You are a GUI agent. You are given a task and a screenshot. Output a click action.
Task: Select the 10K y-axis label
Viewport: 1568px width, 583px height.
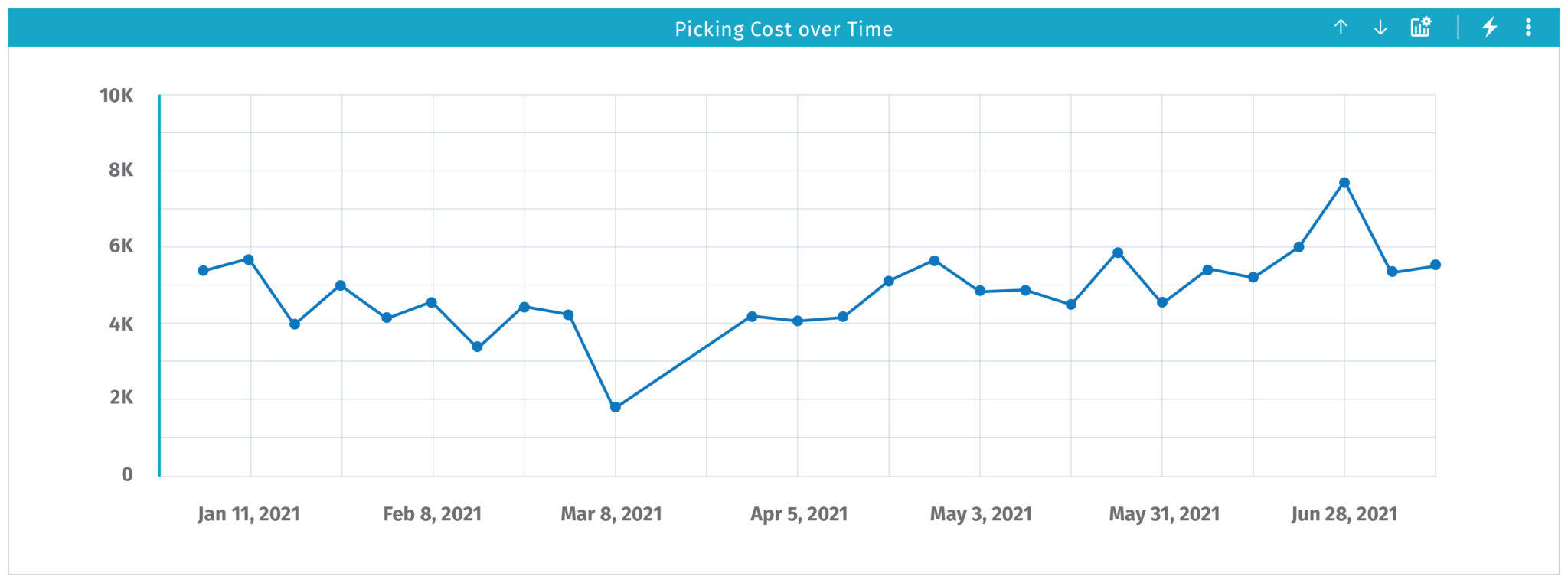(x=116, y=96)
